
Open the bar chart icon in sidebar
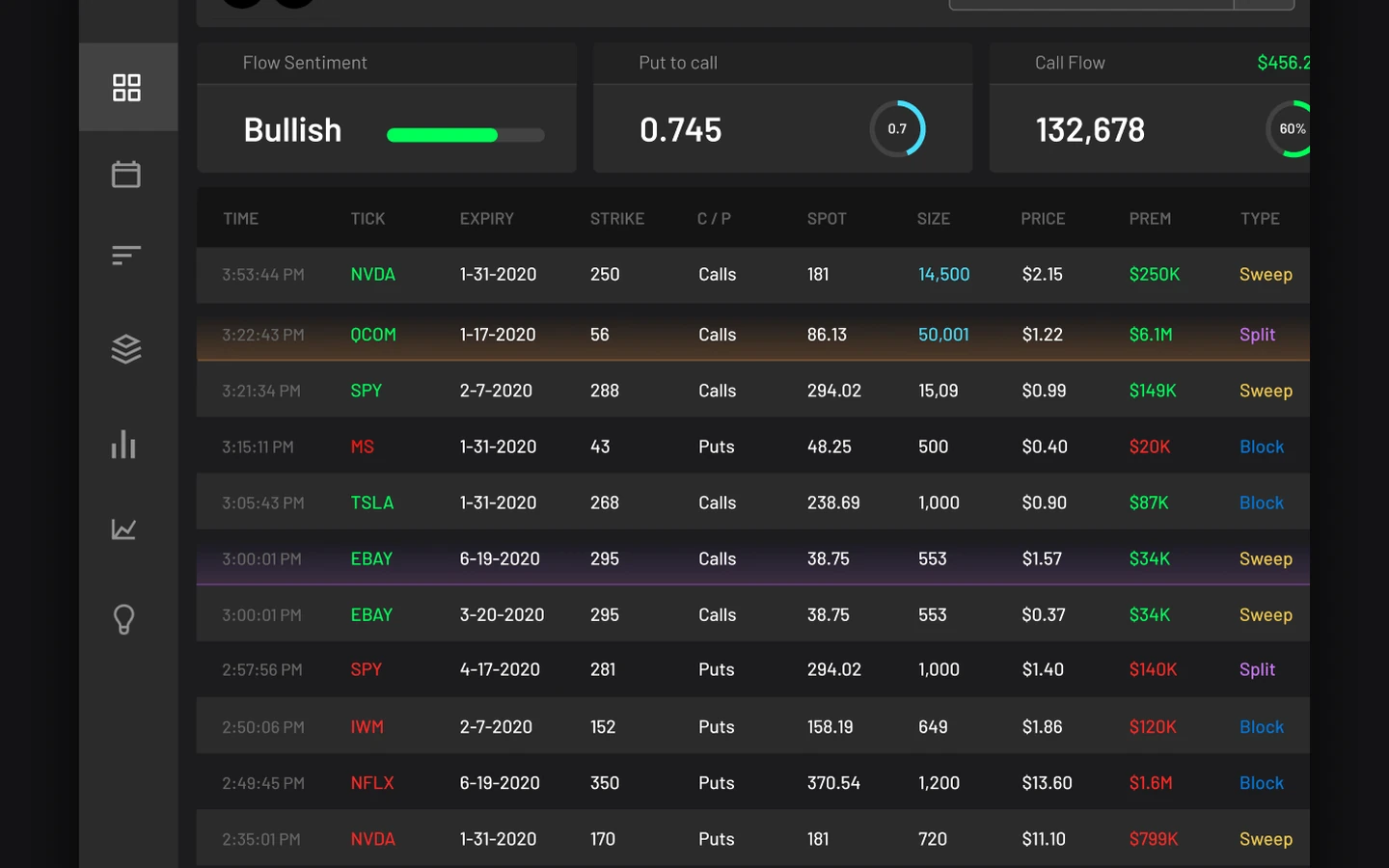click(x=123, y=444)
